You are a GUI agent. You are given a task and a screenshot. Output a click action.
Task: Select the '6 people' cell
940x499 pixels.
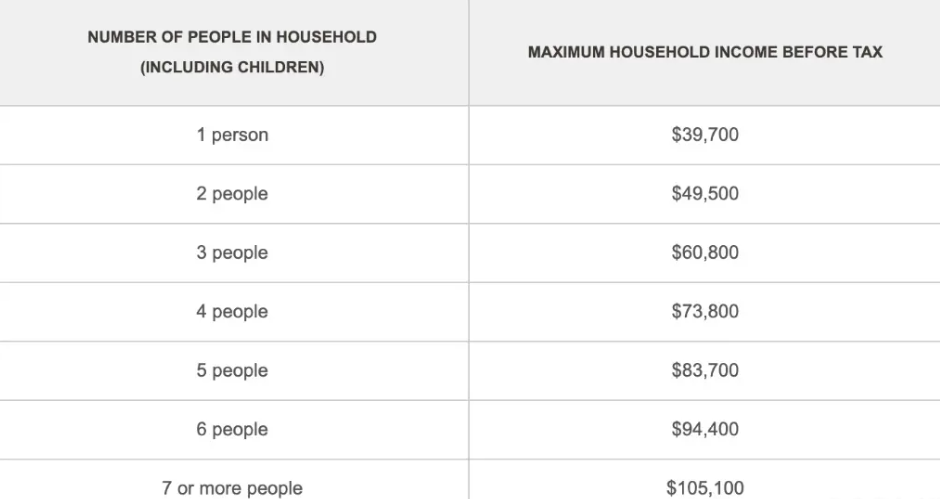coord(232,429)
